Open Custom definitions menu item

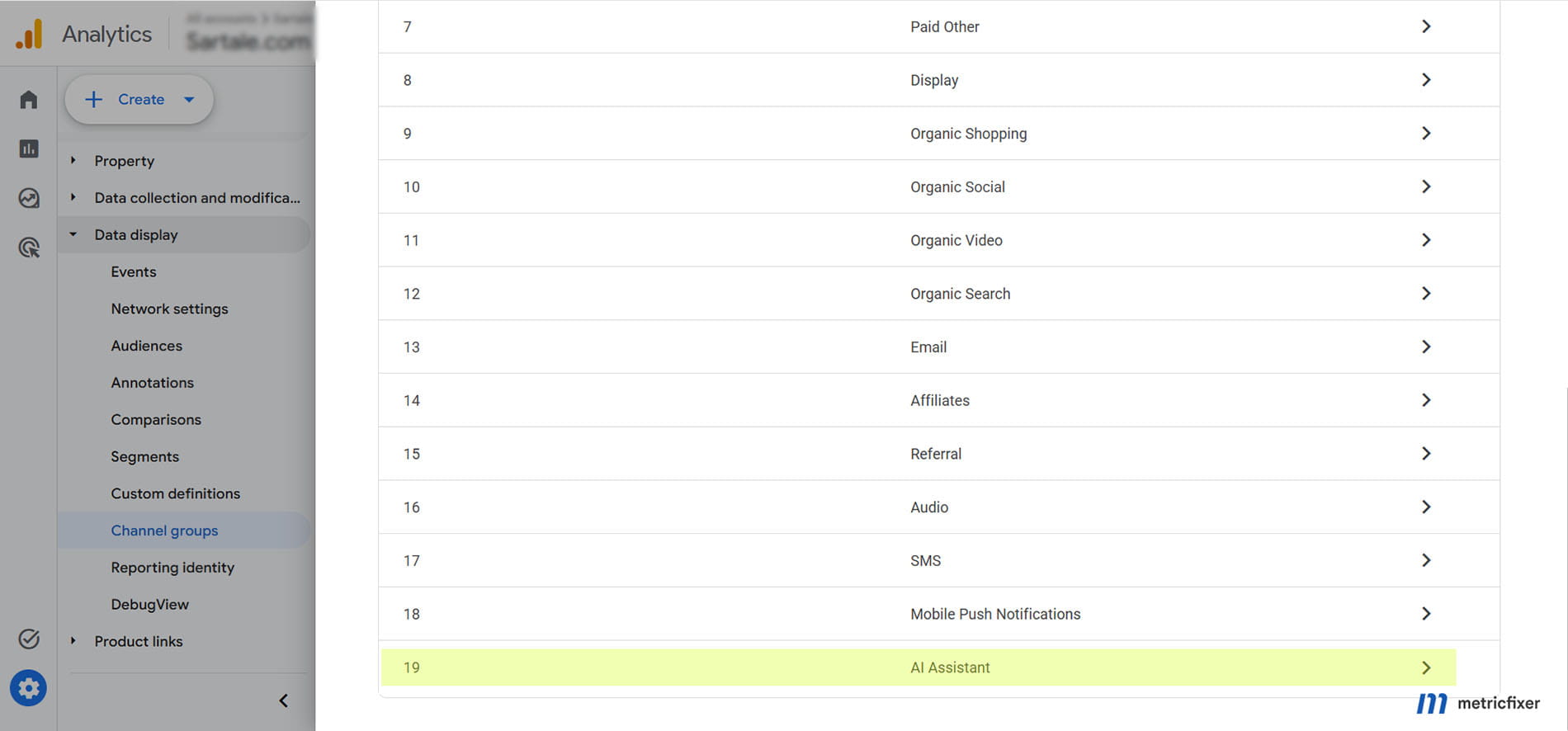pos(176,493)
